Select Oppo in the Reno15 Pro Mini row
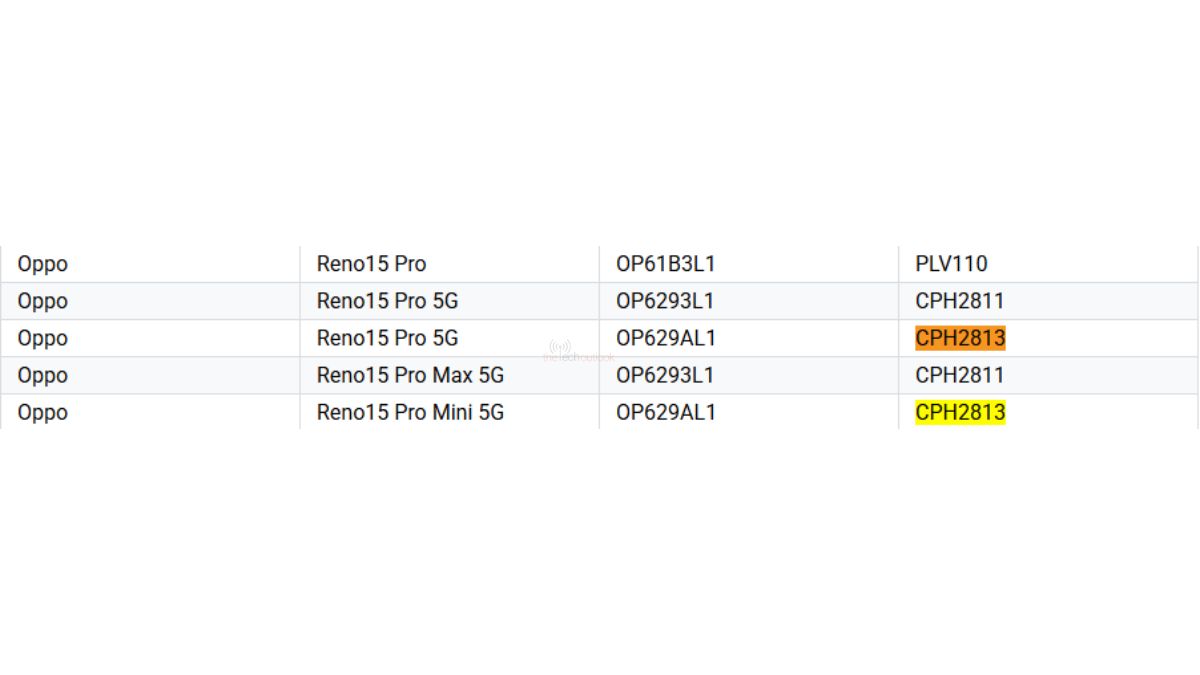The width and height of the screenshot is (1200, 675). pos(43,412)
